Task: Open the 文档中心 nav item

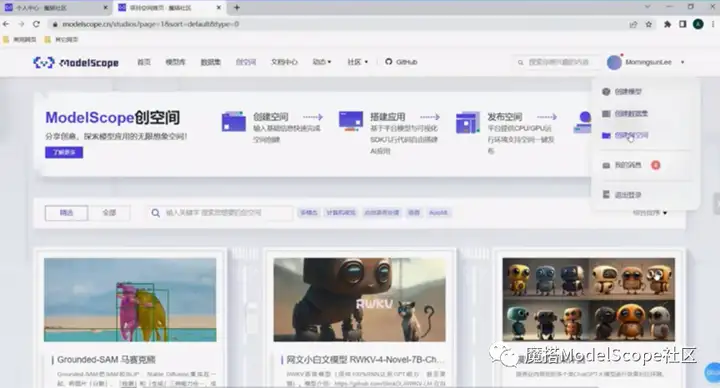Action: 284,62
